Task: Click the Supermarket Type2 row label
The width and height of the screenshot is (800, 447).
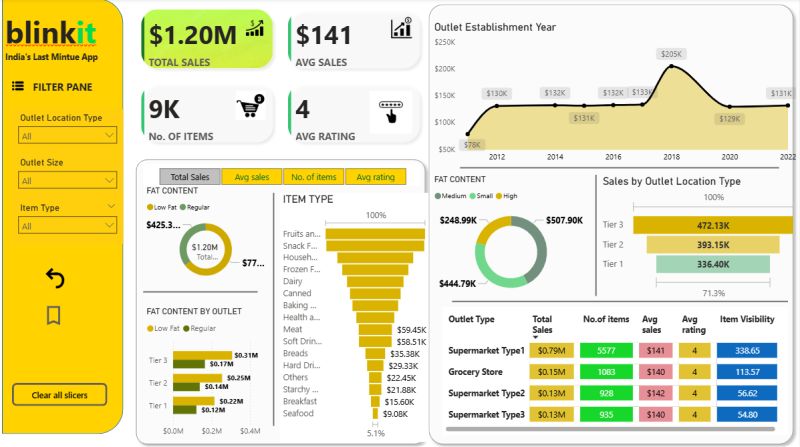Action: [x=486, y=393]
